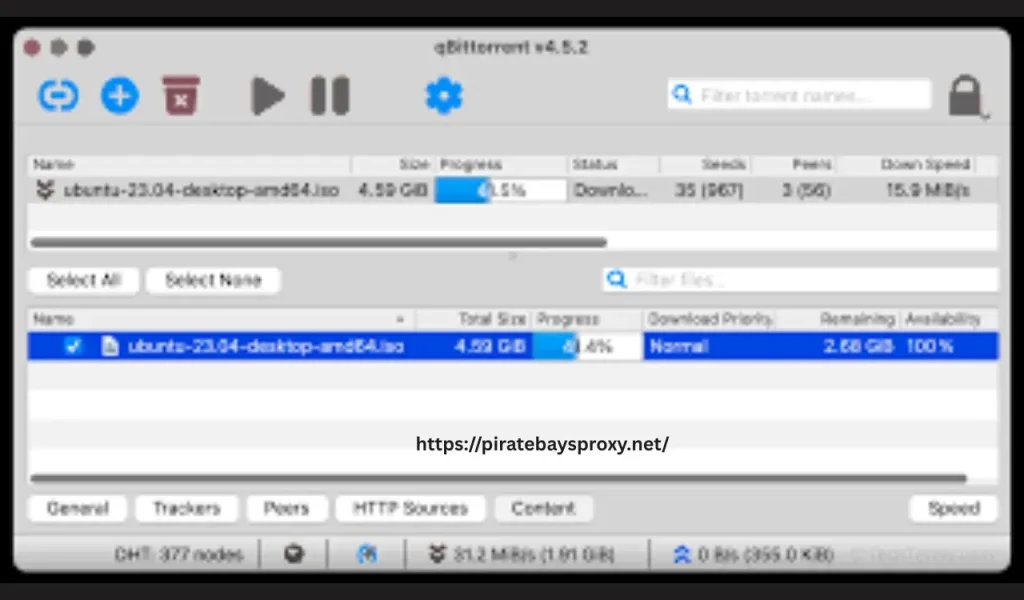Viewport: 1024px width, 600px height.
Task: Click the Filter torrent names field
Action: tap(799, 95)
